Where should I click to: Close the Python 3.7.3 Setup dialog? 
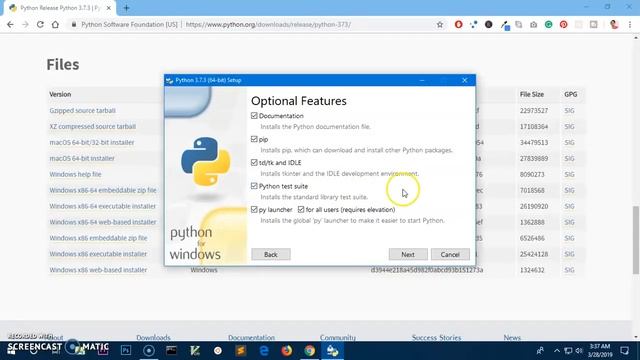pos(464,80)
